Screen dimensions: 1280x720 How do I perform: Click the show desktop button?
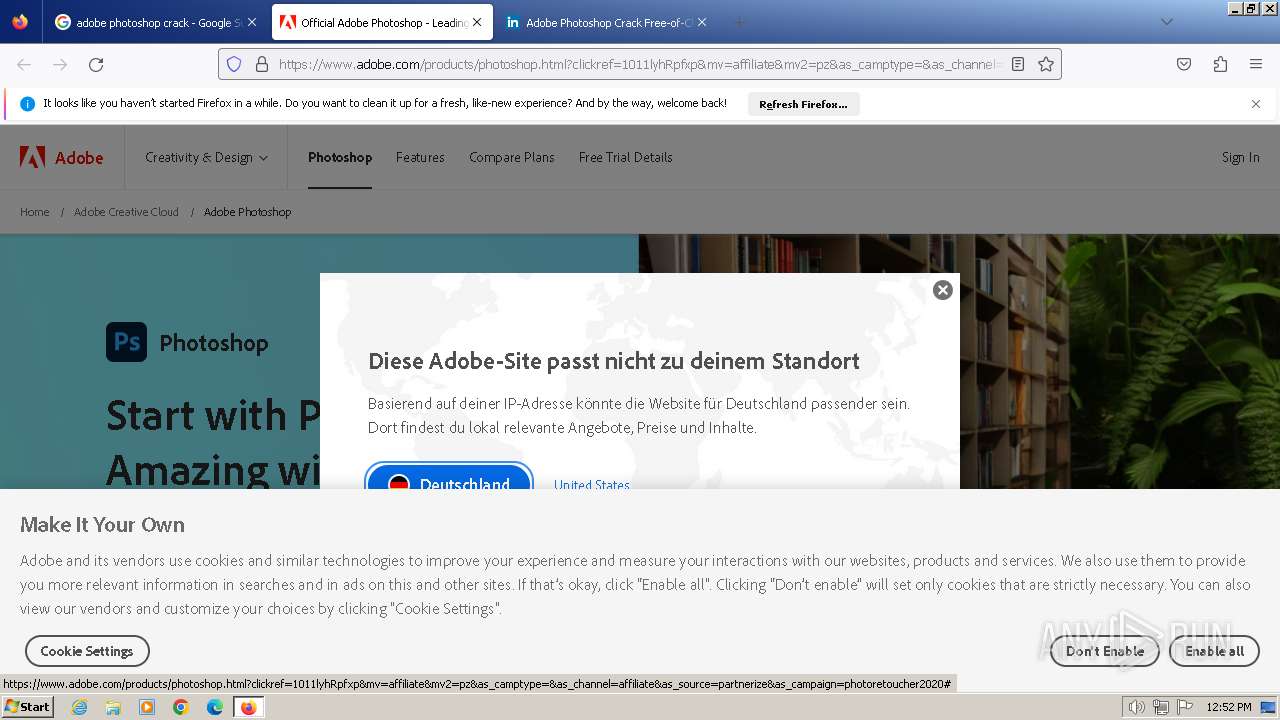(1269, 707)
